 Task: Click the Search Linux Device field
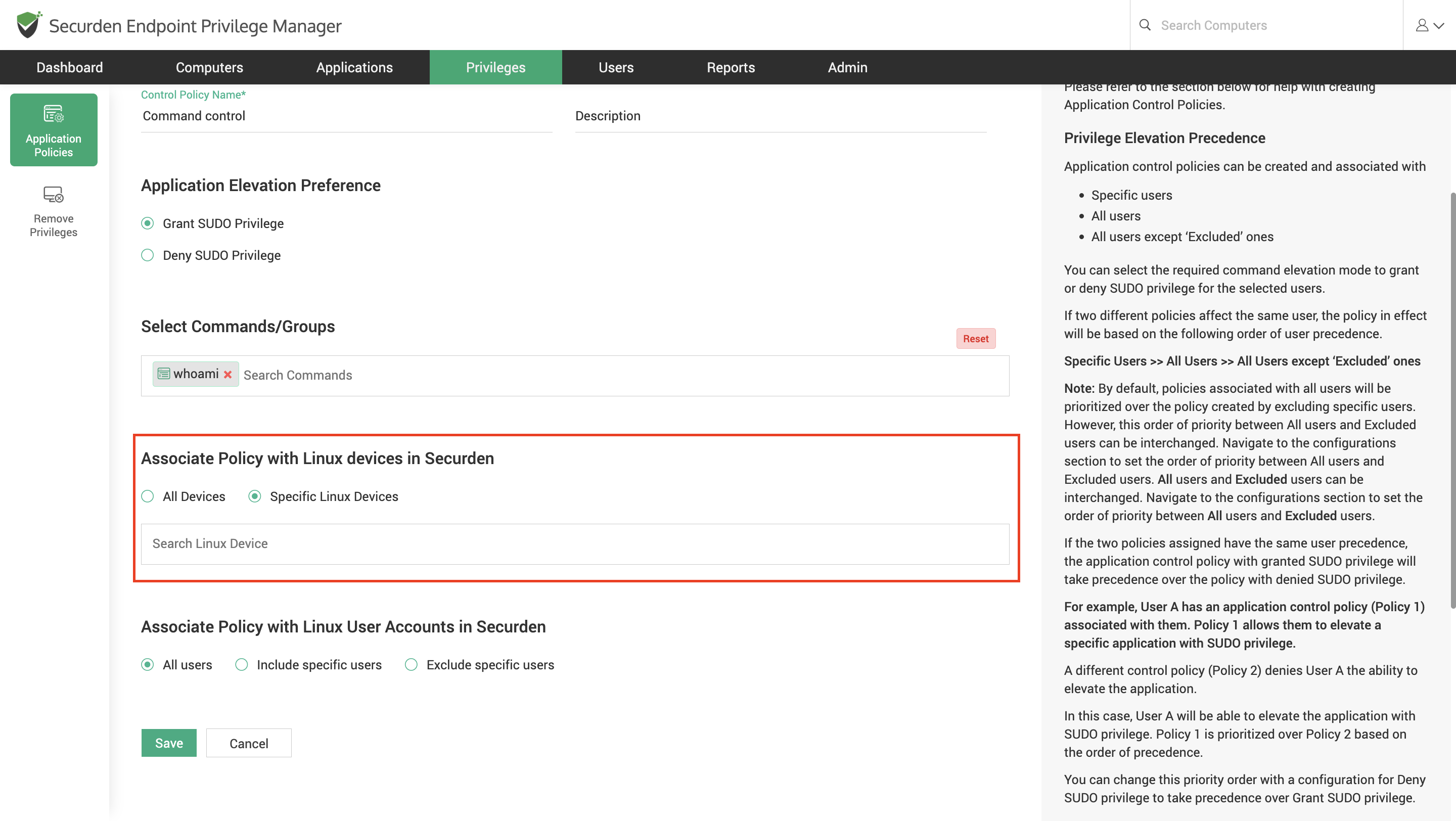tap(575, 543)
